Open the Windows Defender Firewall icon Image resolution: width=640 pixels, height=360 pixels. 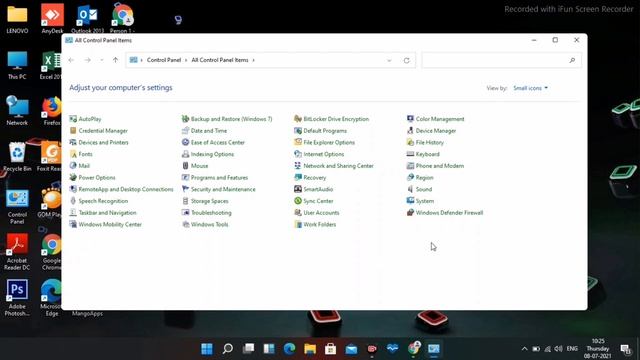410,213
